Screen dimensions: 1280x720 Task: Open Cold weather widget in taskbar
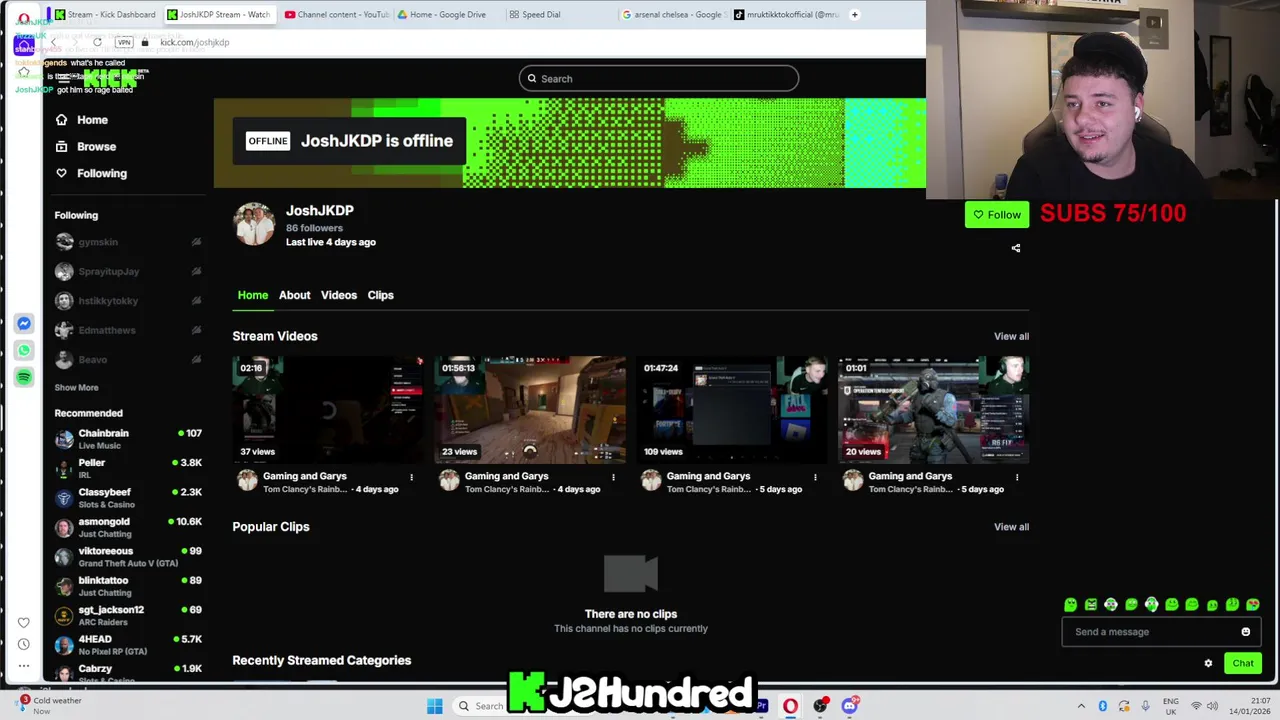click(50, 705)
